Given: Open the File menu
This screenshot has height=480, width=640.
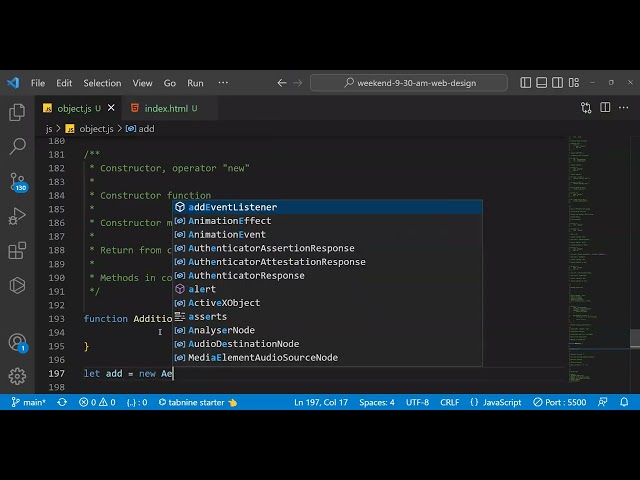Looking at the screenshot, I should 38,83.
